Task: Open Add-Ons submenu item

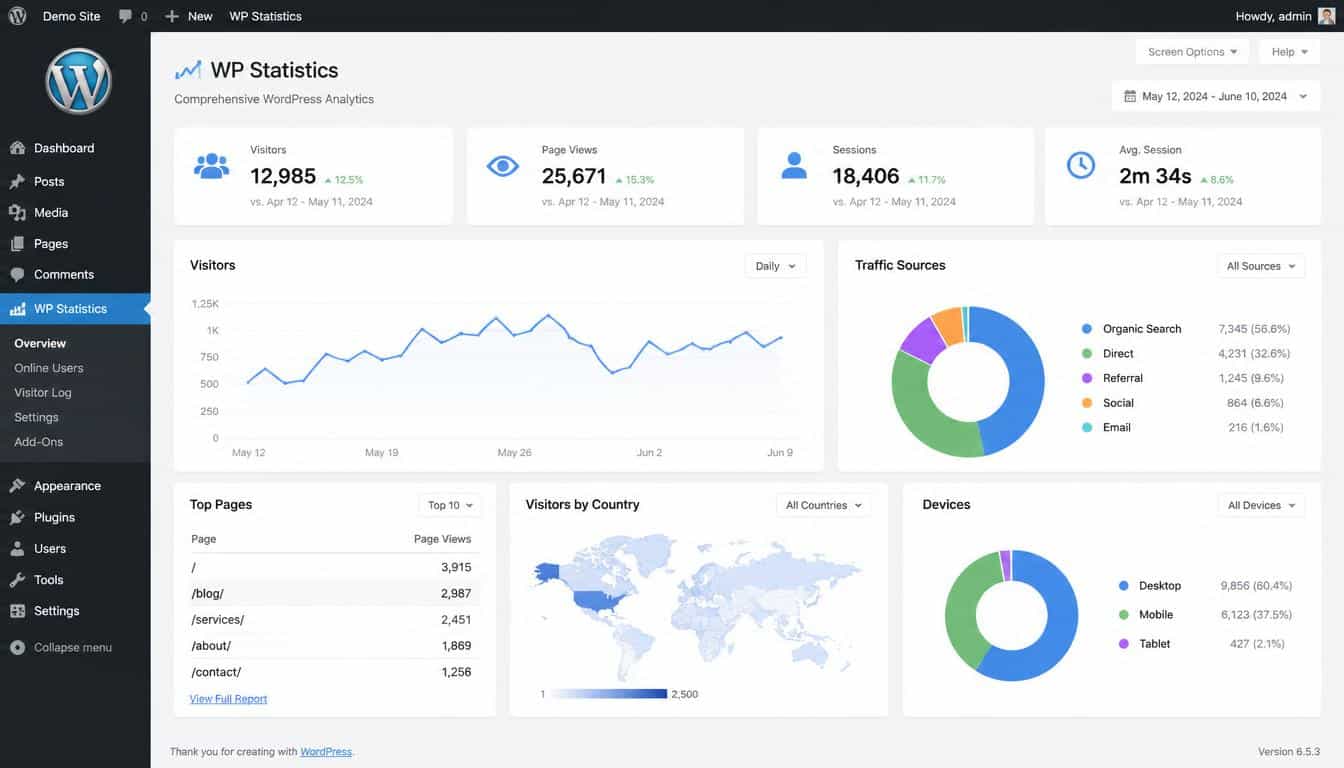Action: 38,442
